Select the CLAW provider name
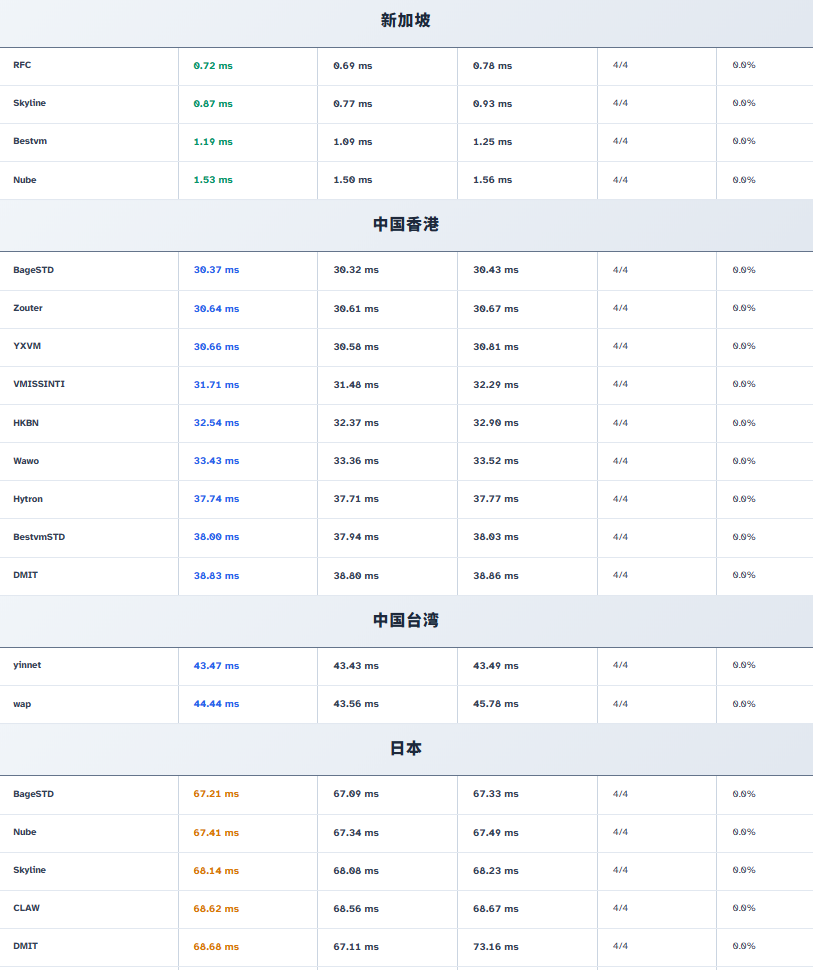The width and height of the screenshot is (813, 970). (x=27, y=908)
